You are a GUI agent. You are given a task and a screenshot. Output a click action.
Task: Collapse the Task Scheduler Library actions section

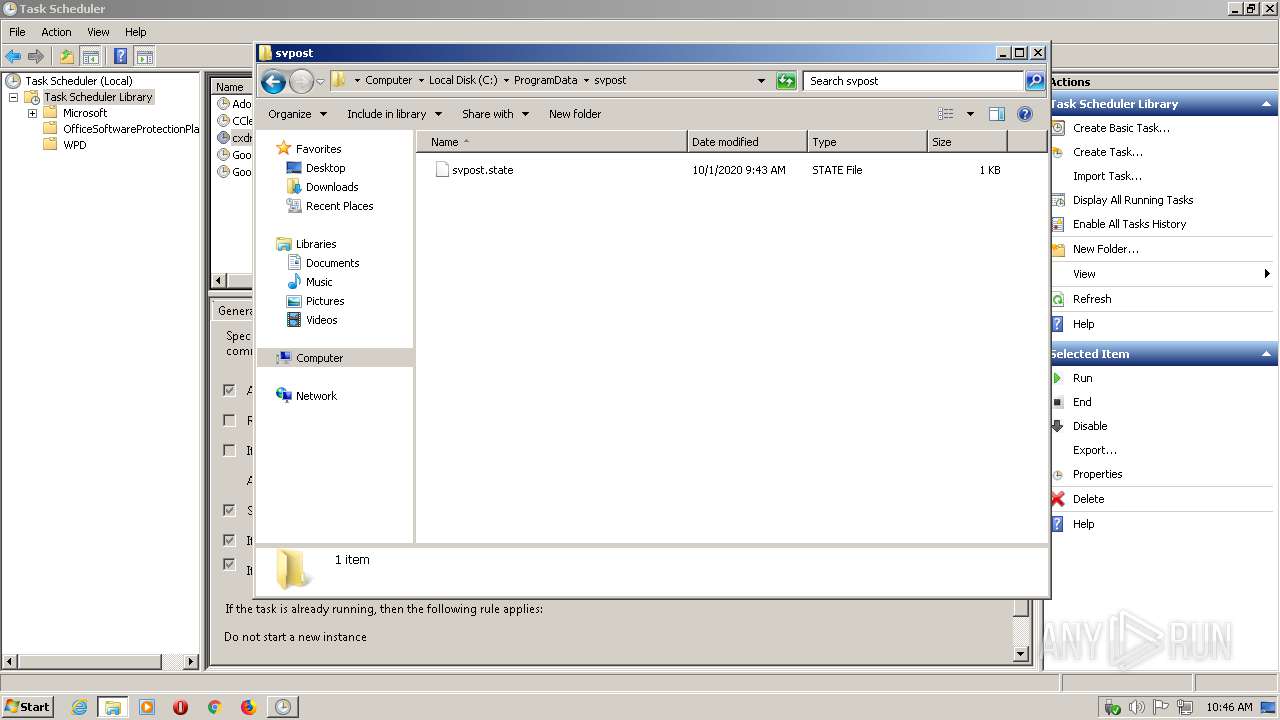tap(1267, 104)
